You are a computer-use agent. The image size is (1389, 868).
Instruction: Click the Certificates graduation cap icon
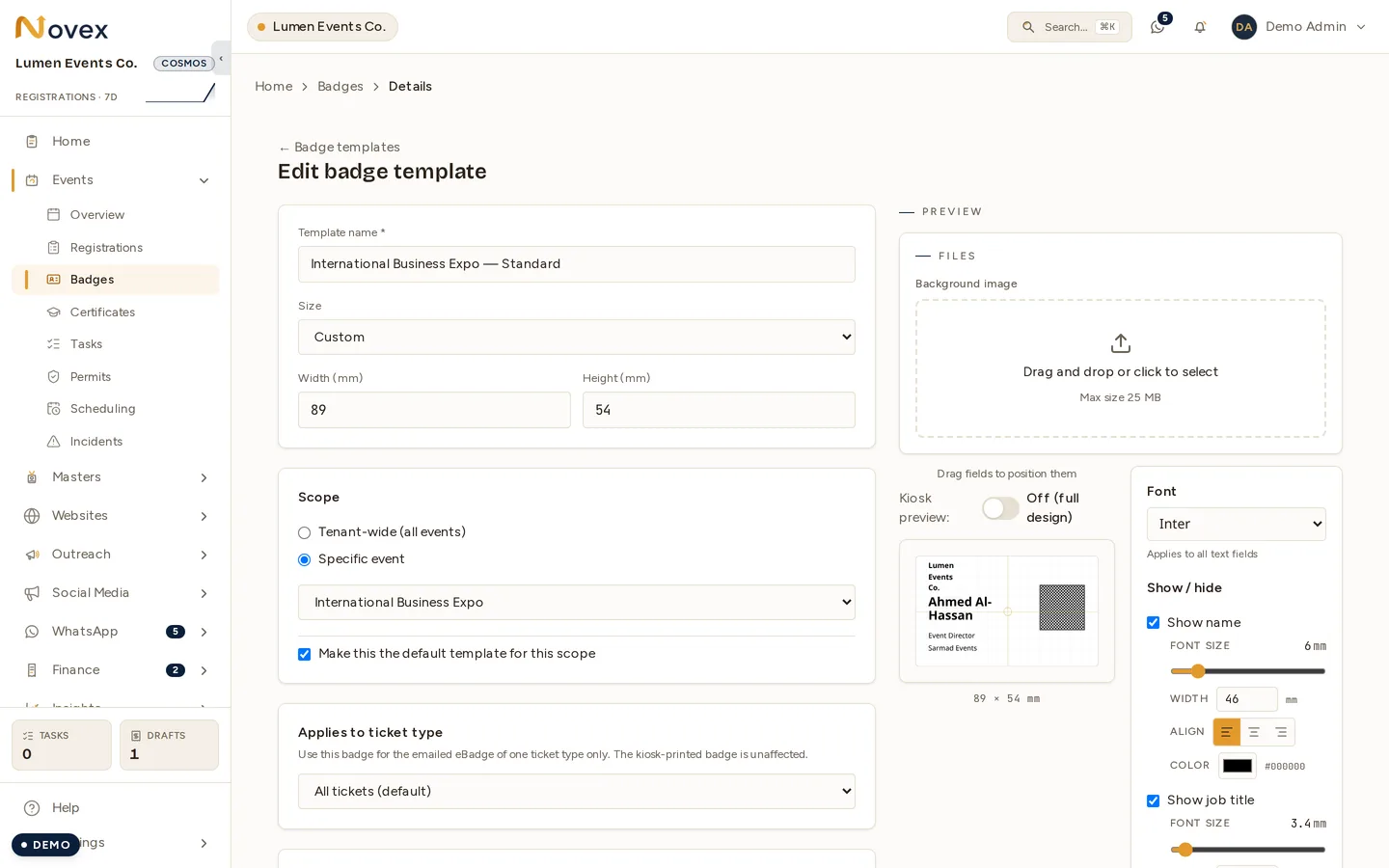pos(54,312)
